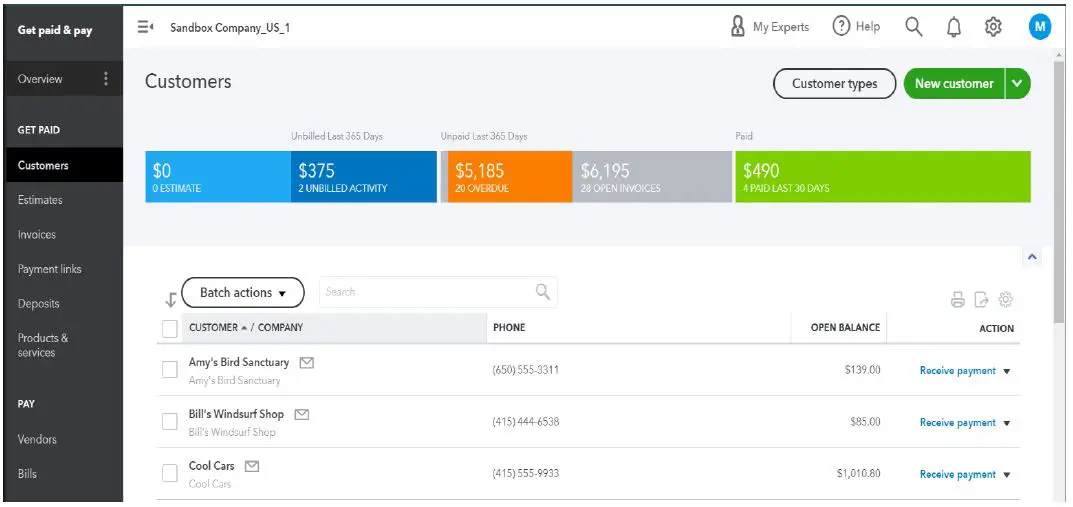Click the sort arrow beside Batch actions
1073x507 pixels.
(171, 299)
